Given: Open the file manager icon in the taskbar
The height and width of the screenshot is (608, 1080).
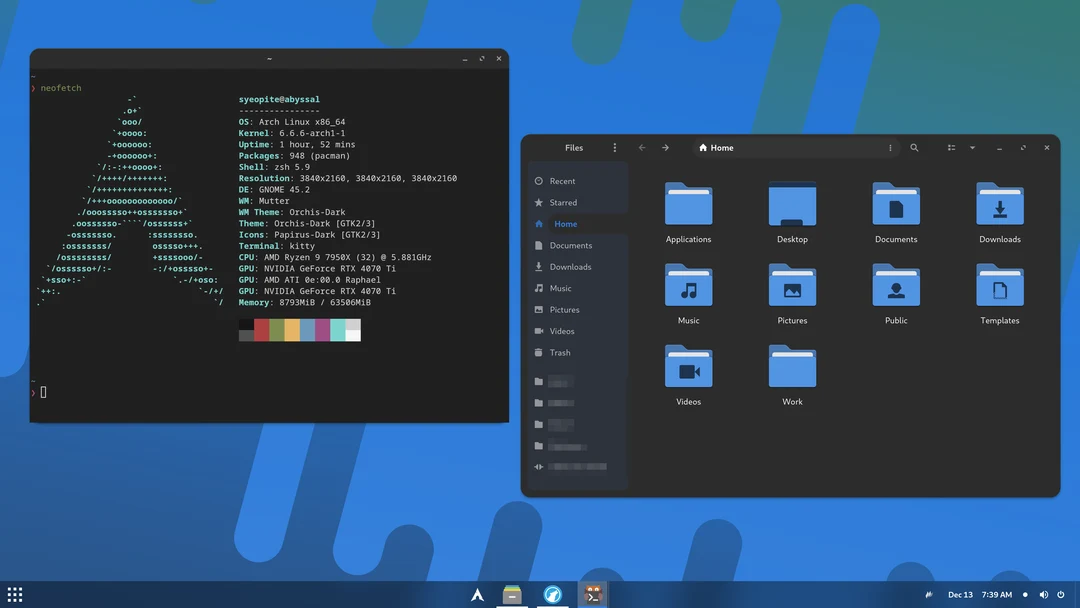Looking at the screenshot, I should [x=513, y=594].
